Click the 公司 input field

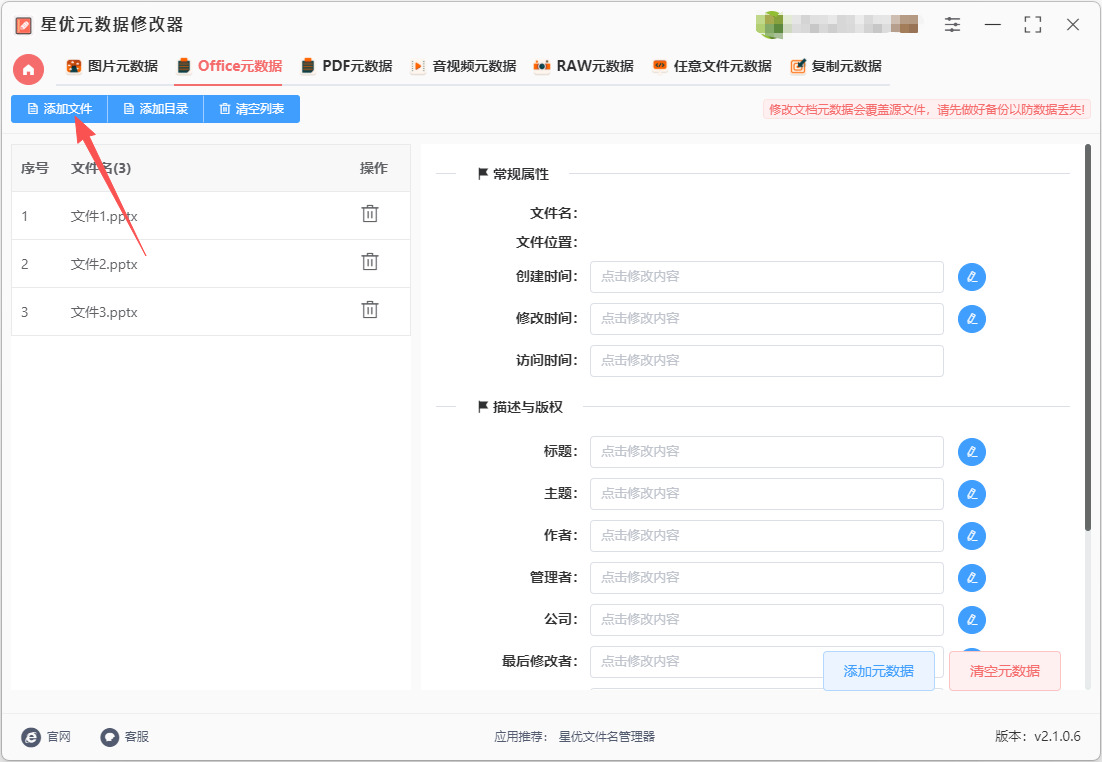[x=767, y=620]
